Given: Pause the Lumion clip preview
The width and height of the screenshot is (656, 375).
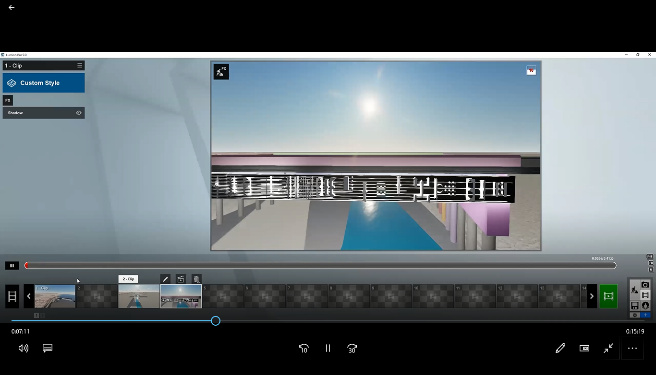Looking at the screenshot, I should 12,265.
